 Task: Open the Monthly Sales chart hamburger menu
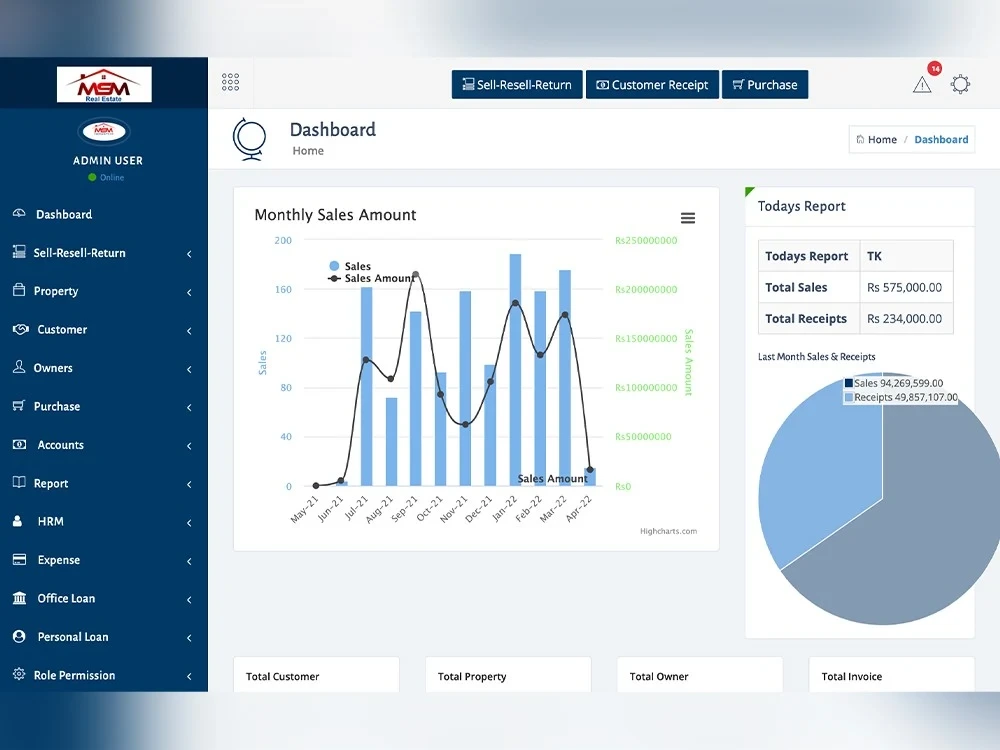click(x=688, y=218)
